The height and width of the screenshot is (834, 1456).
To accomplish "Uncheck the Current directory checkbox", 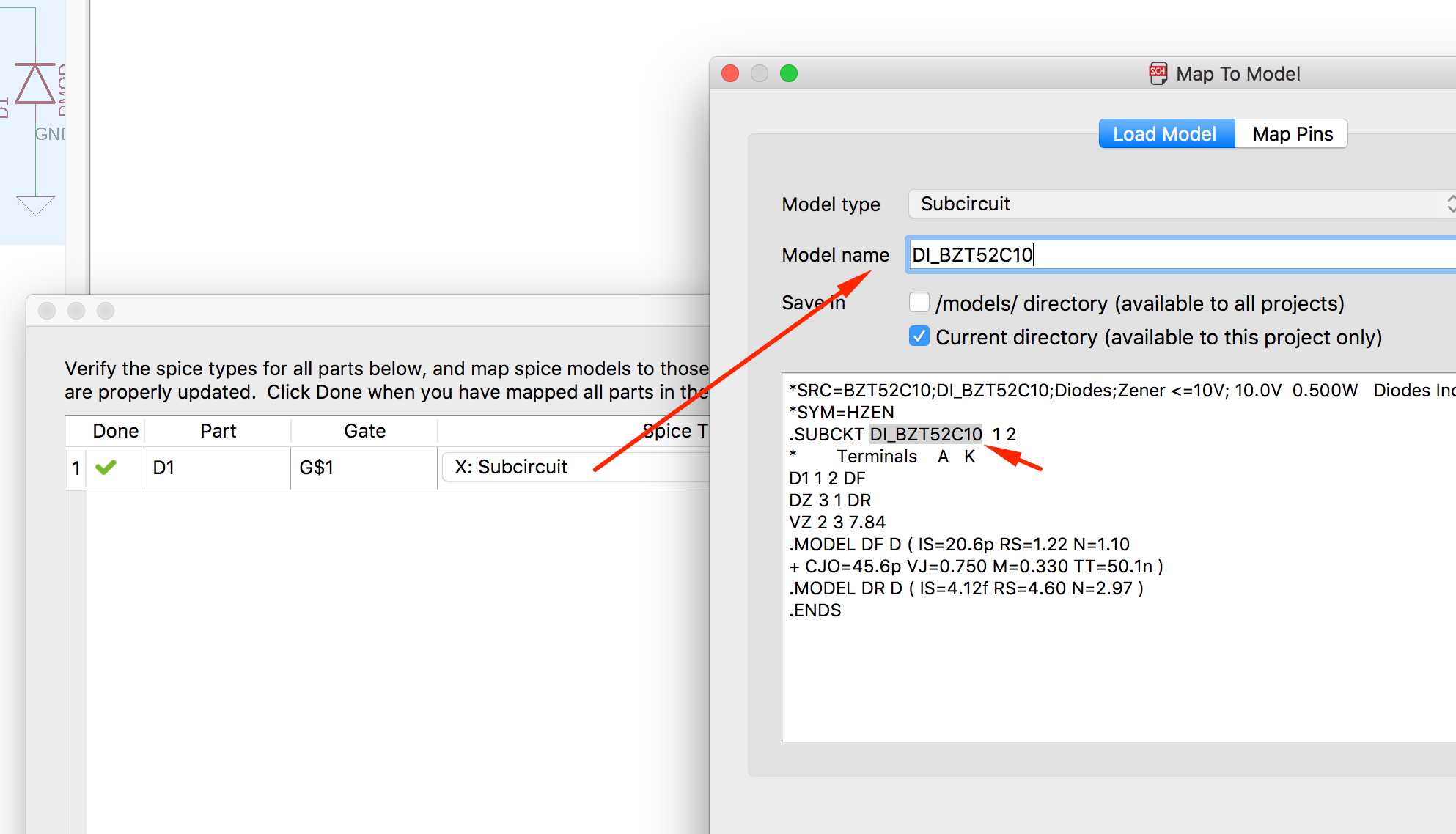I will (919, 336).
